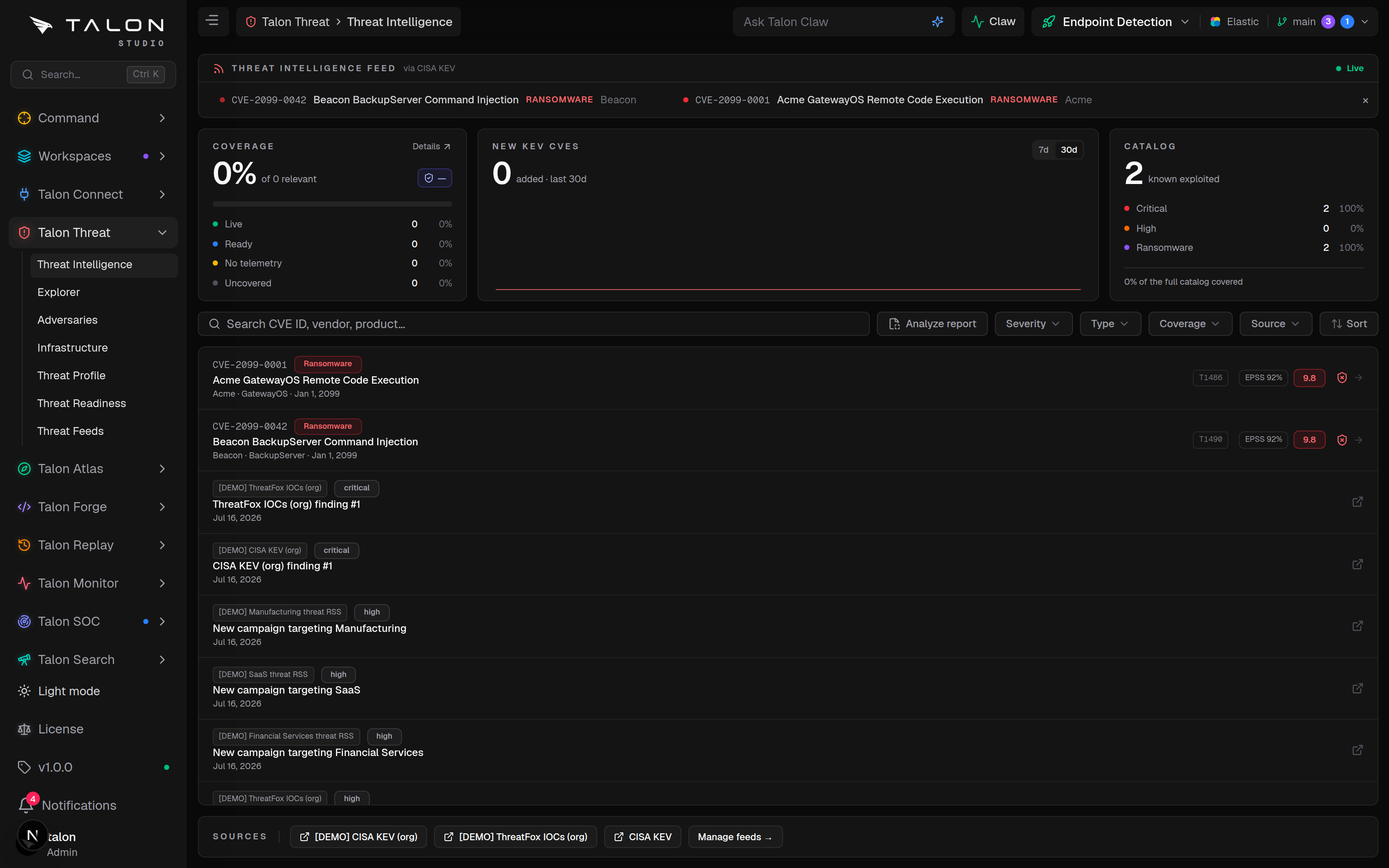Click the Notifications bell icon

(26, 805)
